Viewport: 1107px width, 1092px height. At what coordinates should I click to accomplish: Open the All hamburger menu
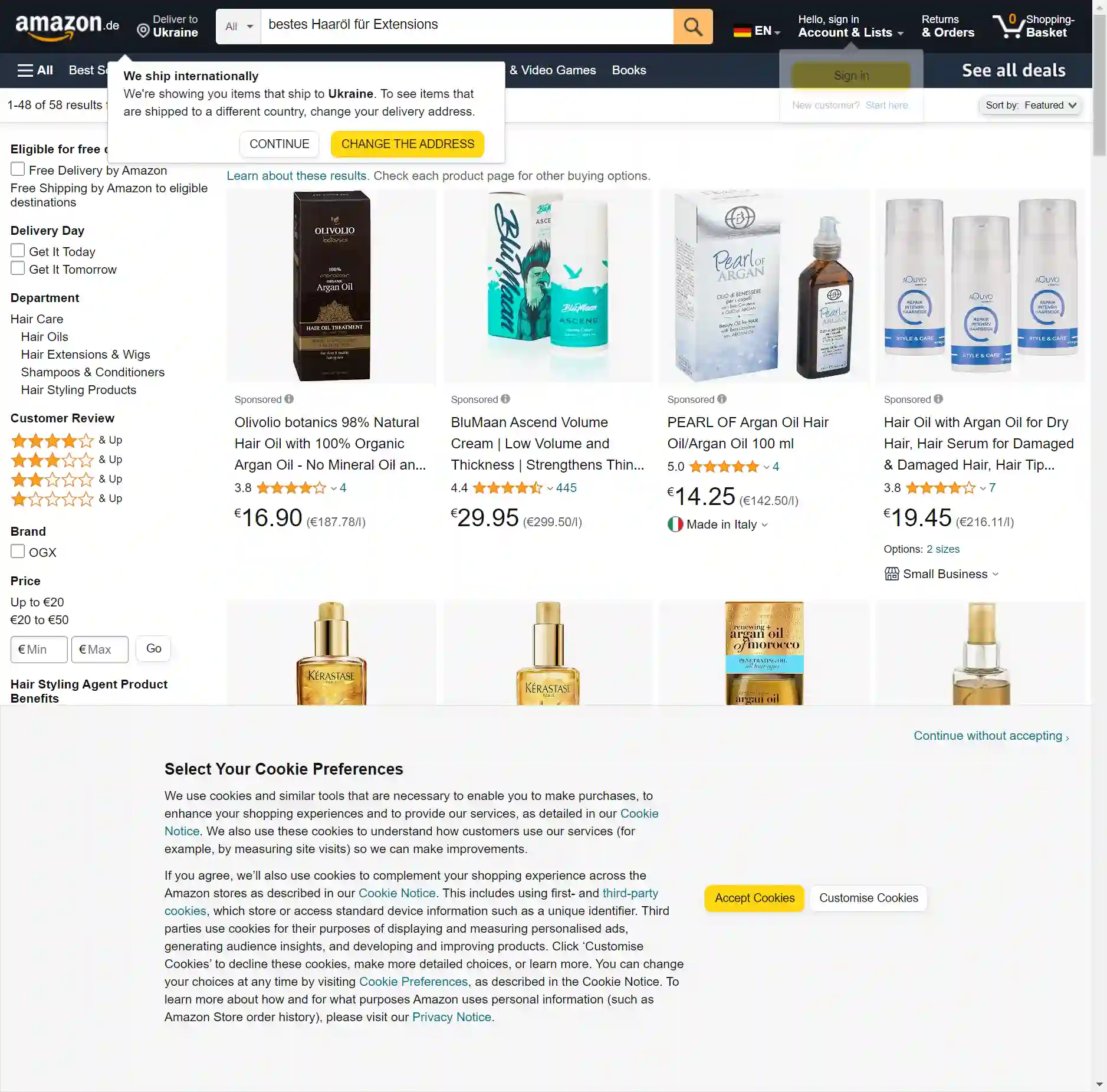pos(35,70)
